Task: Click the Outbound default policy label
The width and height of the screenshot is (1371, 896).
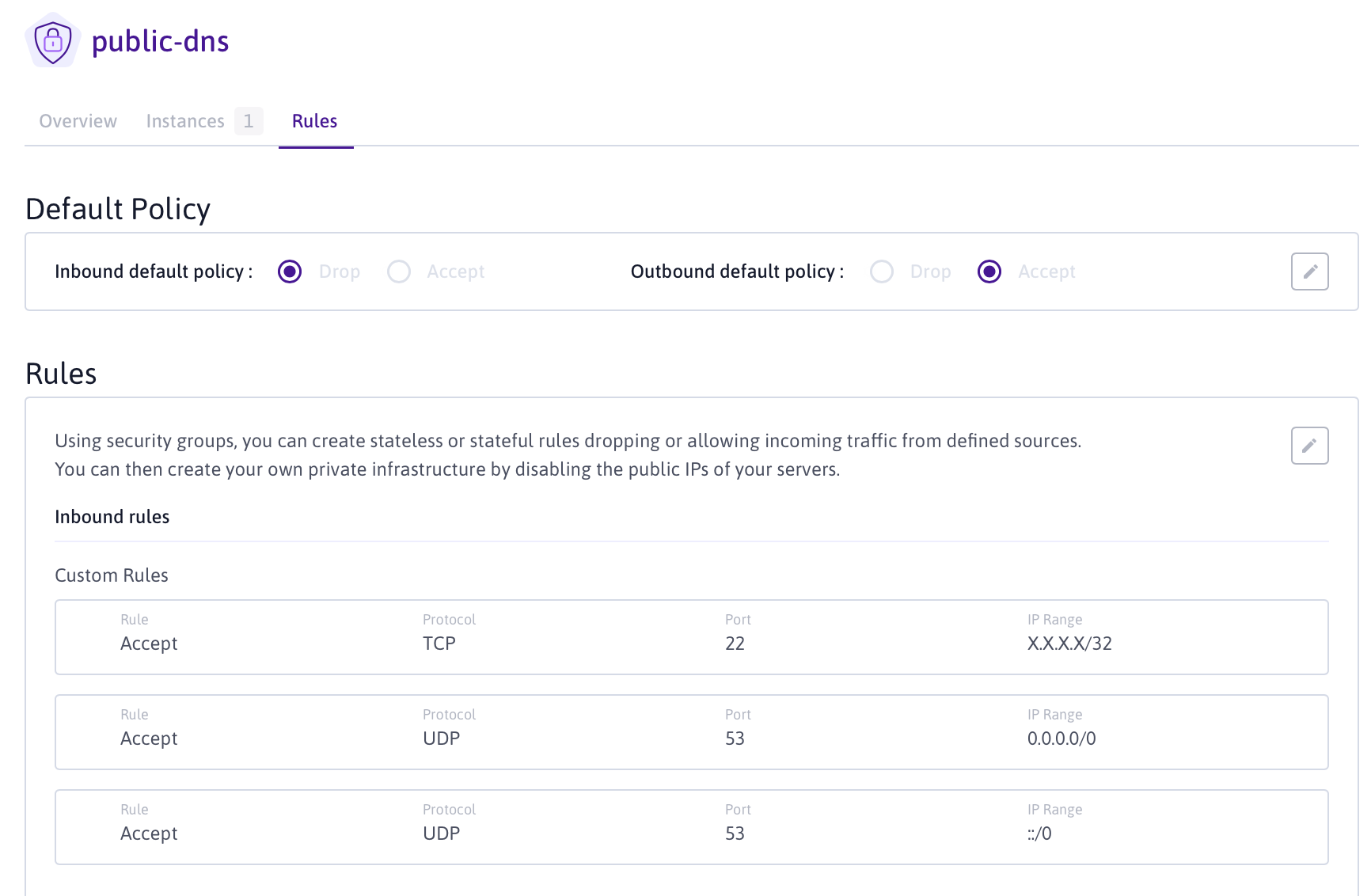Action: click(737, 271)
